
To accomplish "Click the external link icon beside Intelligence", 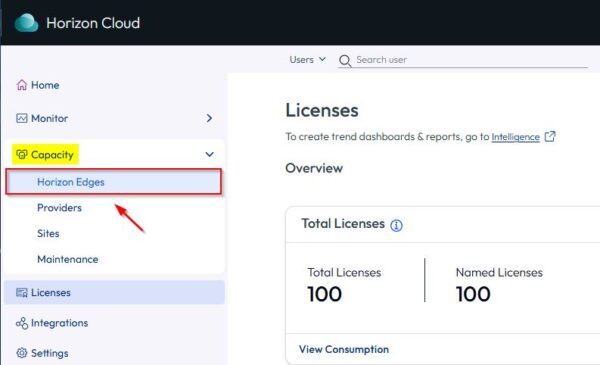I will (550, 136).
